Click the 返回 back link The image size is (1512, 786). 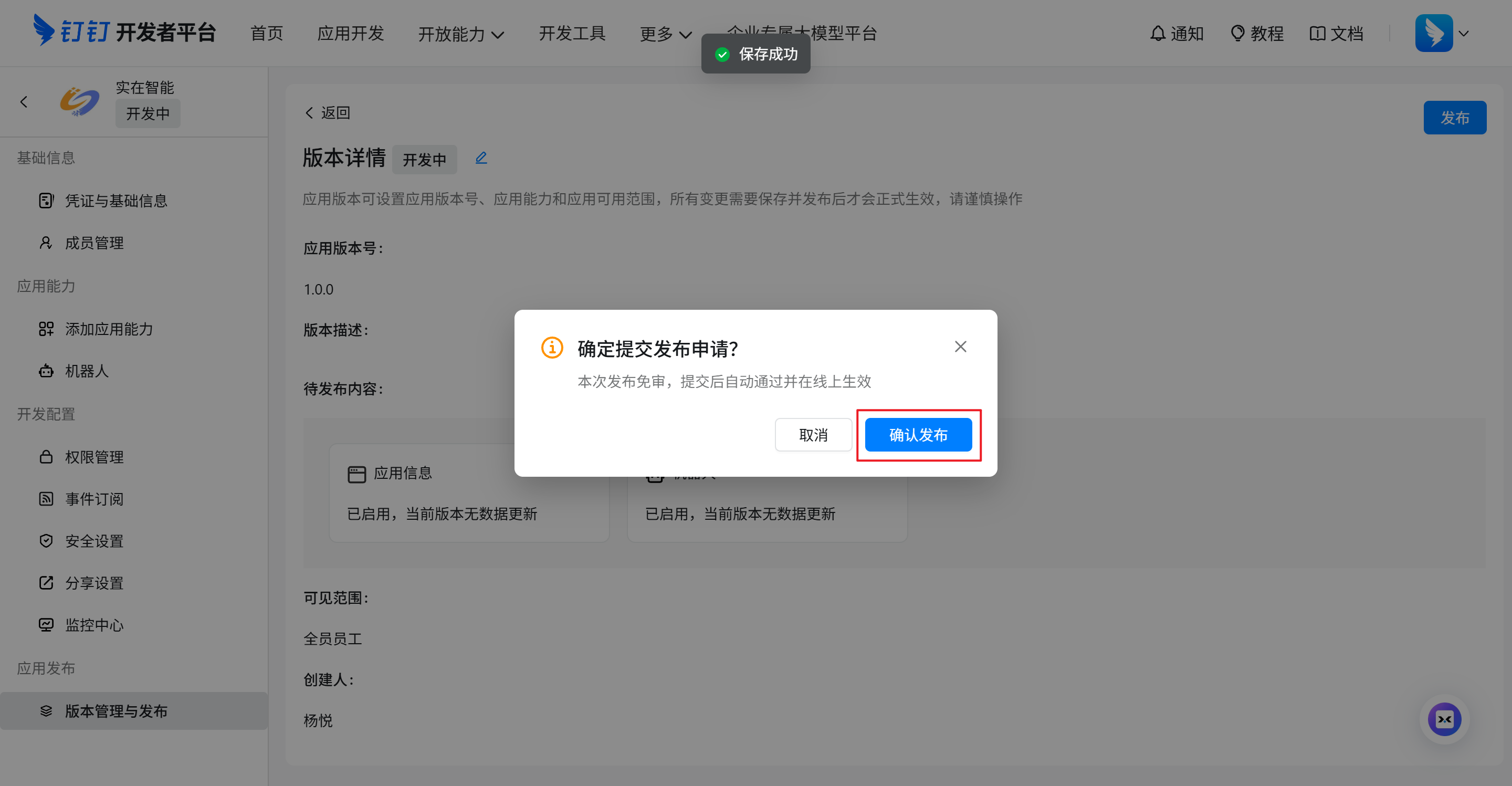coord(328,113)
